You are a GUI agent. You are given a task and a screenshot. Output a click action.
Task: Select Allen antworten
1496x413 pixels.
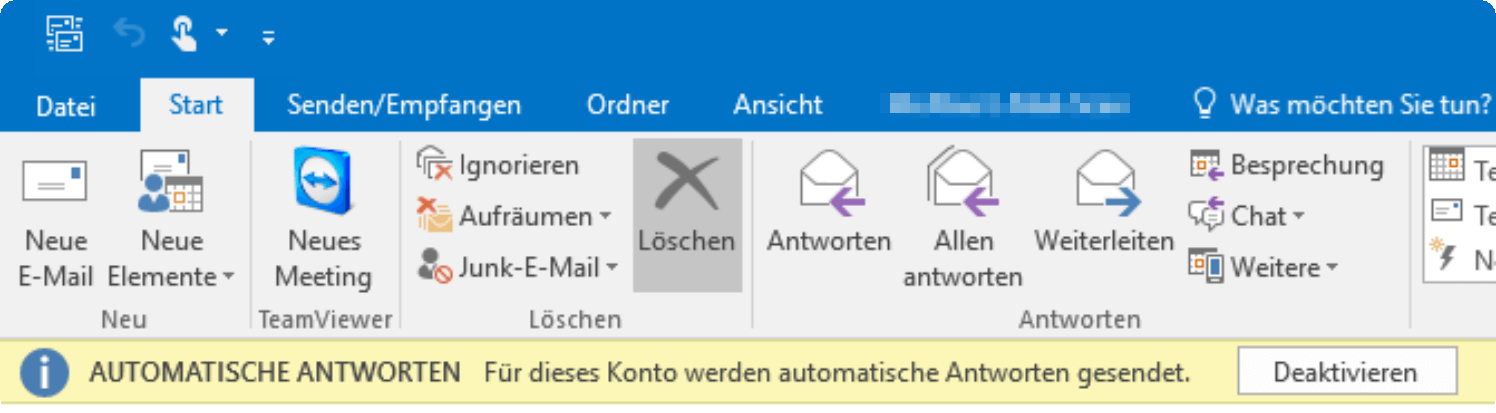point(962,217)
